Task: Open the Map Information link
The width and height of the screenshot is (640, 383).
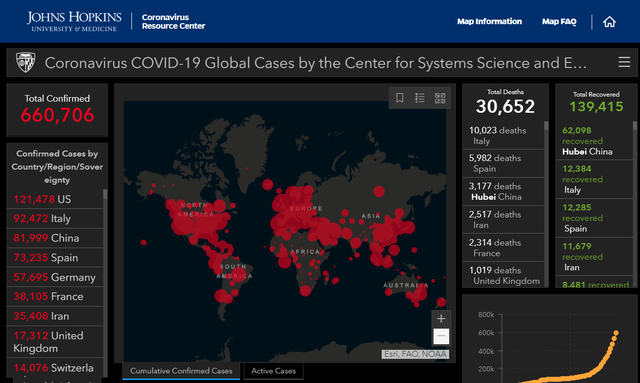Action: point(489,22)
